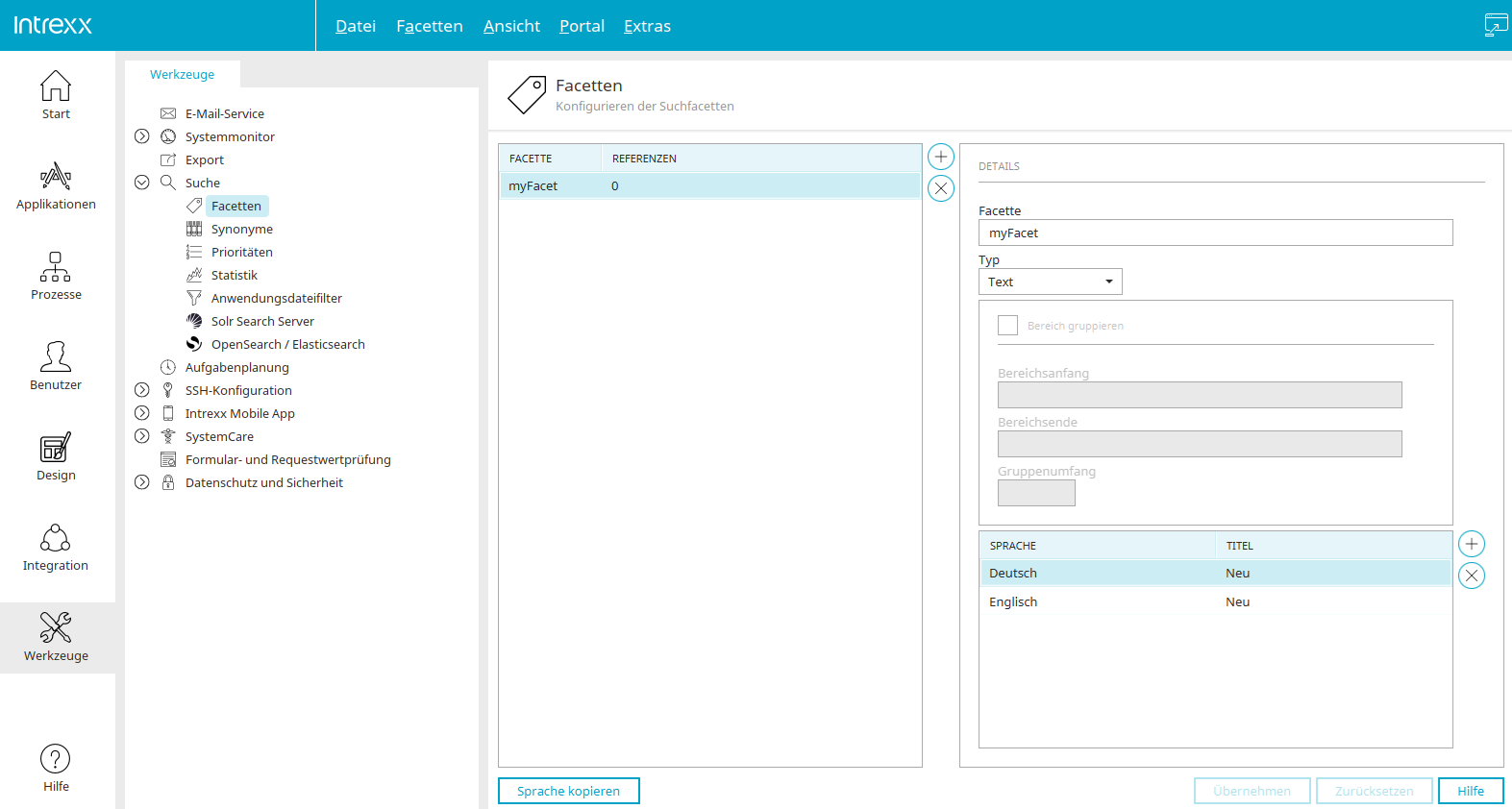The width and height of the screenshot is (1512, 809).
Task: Open the Design module
Action: tap(56, 457)
